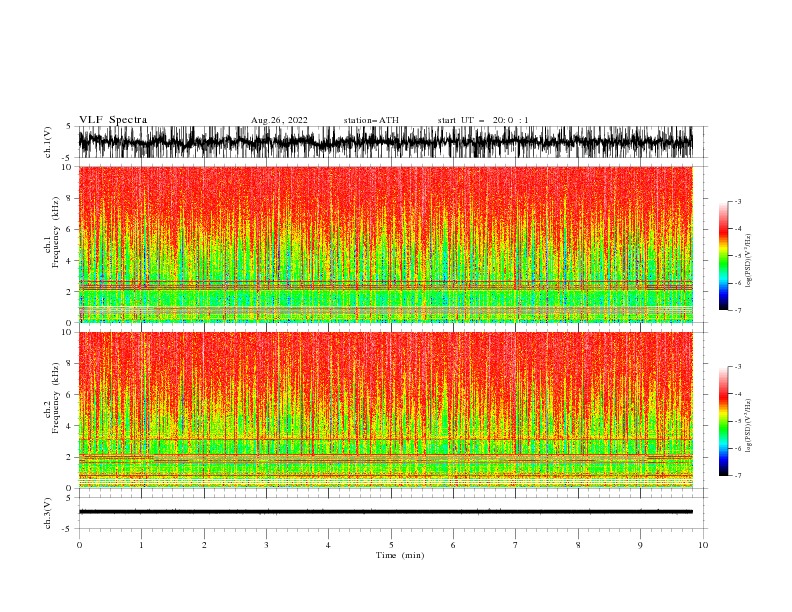Click the ch.2 spectrogram plot
The width and height of the screenshot is (792, 612).
click(386, 410)
